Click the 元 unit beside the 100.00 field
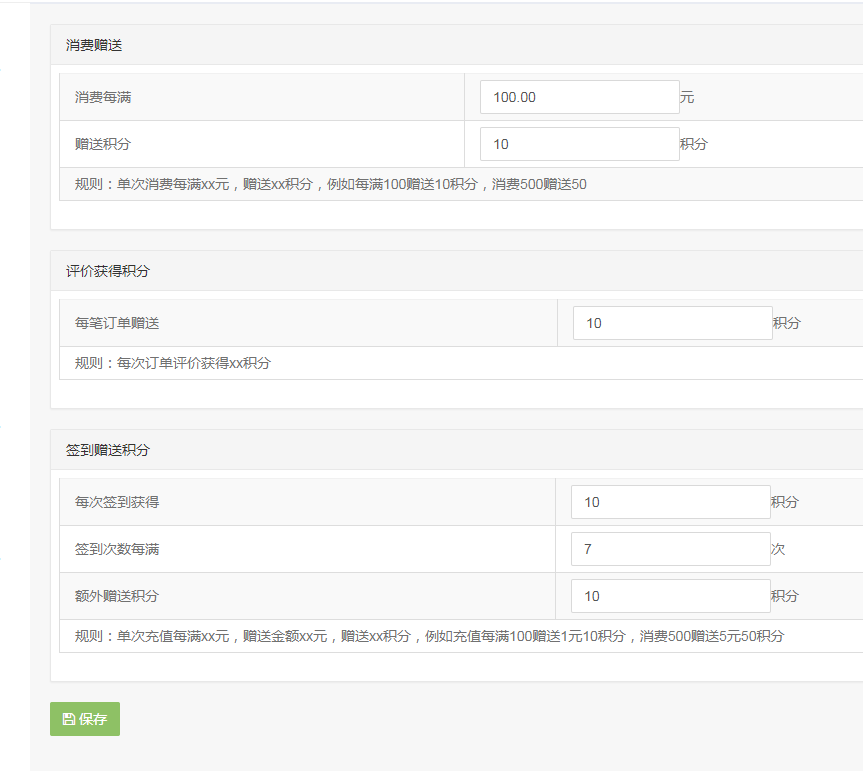The image size is (863, 771). click(x=687, y=97)
